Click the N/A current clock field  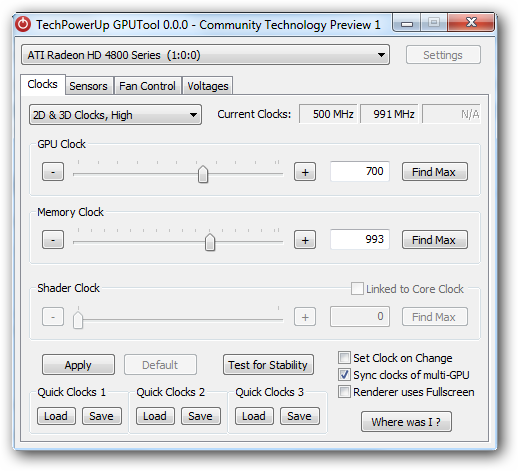(x=451, y=114)
